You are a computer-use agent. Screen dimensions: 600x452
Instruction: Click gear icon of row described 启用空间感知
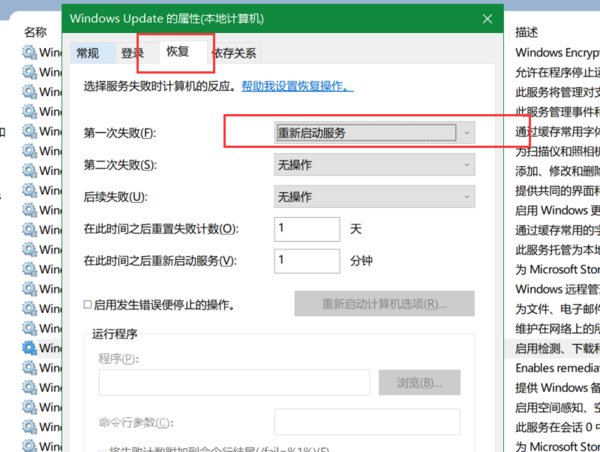pyautogui.click(x=30, y=407)
